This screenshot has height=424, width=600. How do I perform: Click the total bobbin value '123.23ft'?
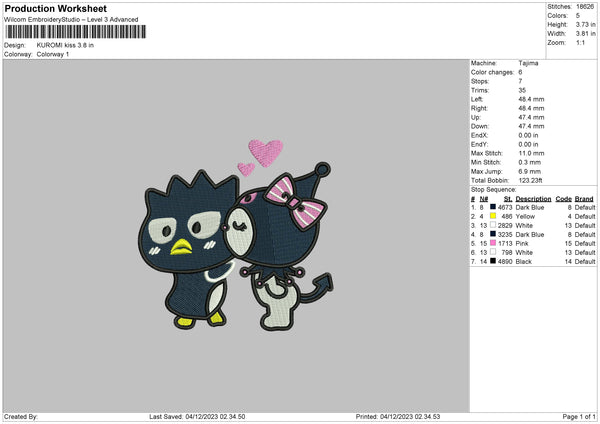point(530,180)
